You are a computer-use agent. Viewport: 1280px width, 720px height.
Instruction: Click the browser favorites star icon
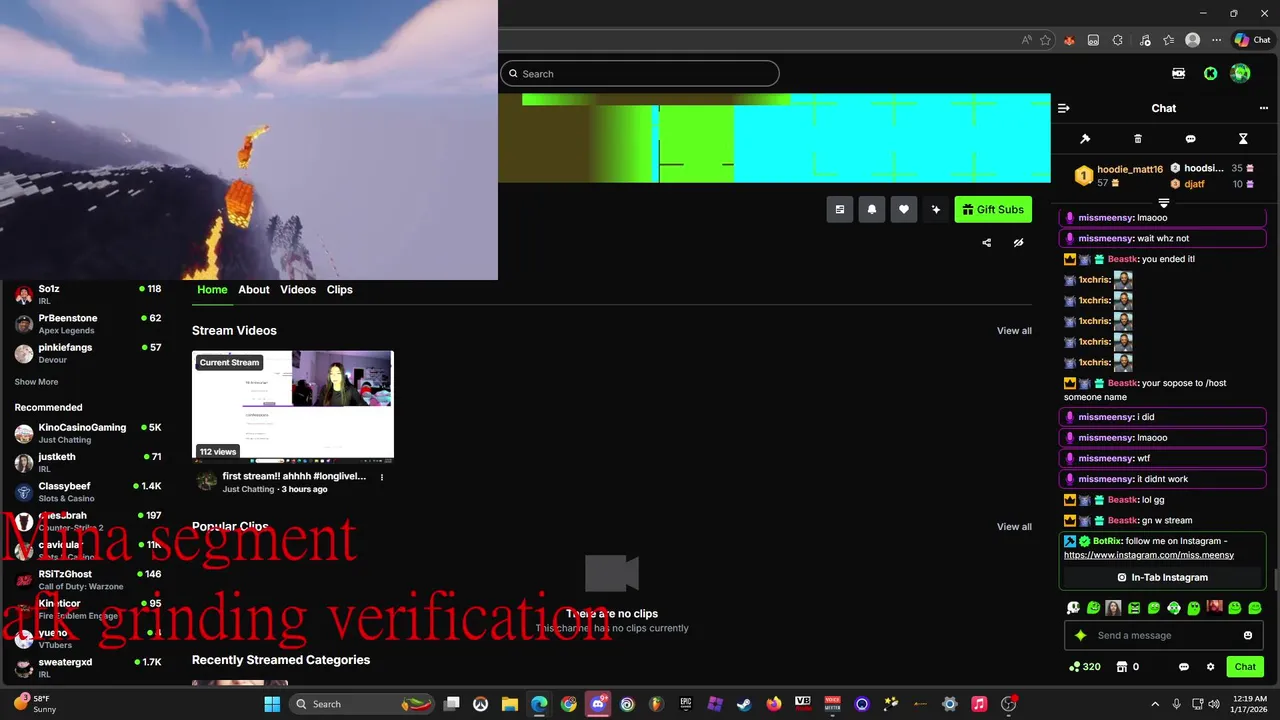tap(1046, 40)
